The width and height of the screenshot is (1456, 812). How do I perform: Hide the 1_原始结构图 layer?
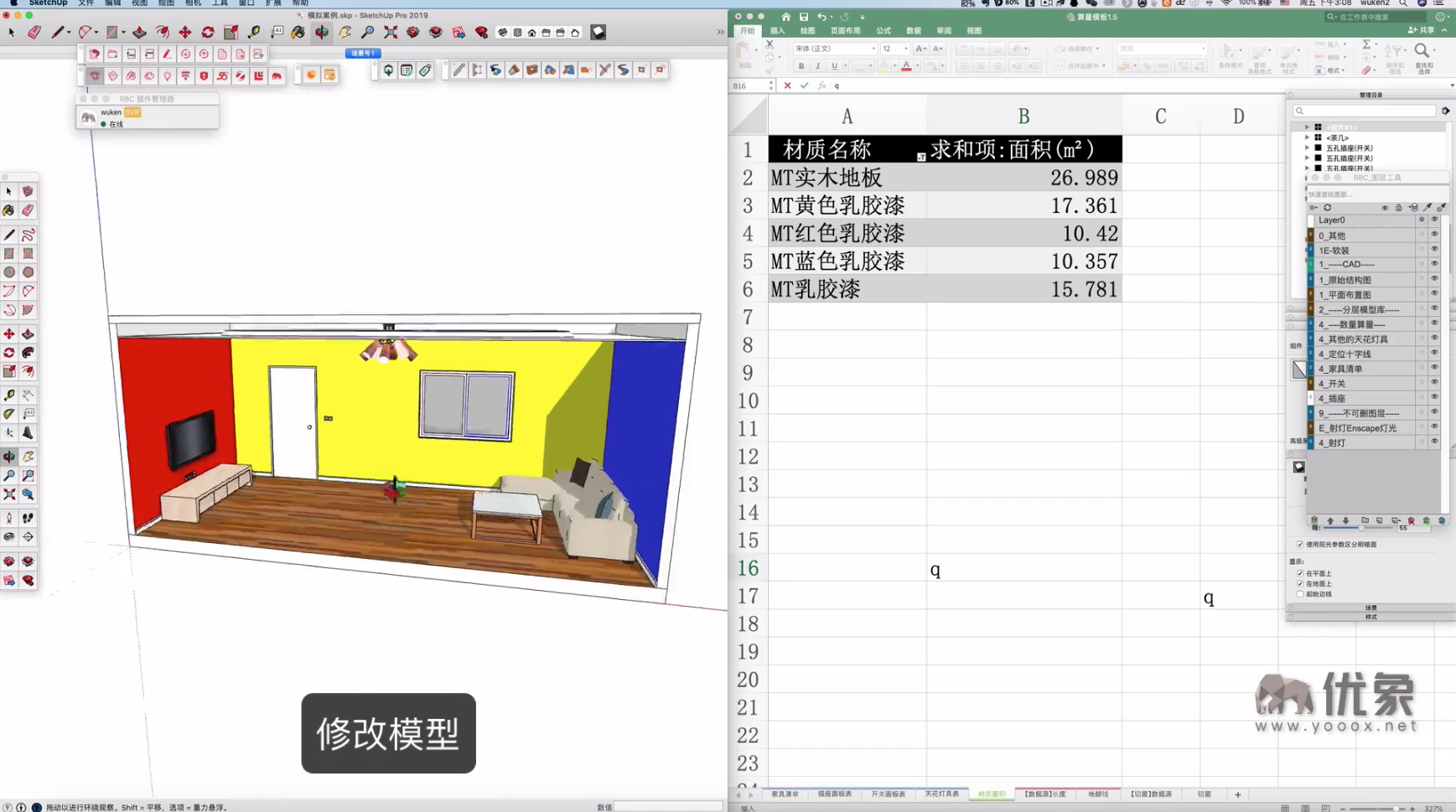(1434, 279)
